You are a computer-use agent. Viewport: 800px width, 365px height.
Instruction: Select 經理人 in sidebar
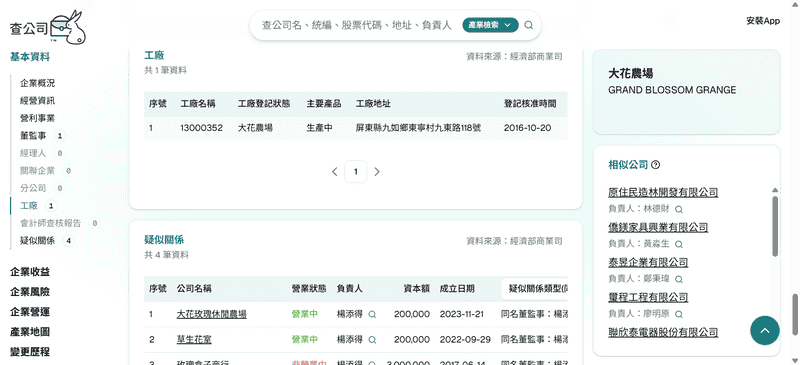(x=33, y=153)
